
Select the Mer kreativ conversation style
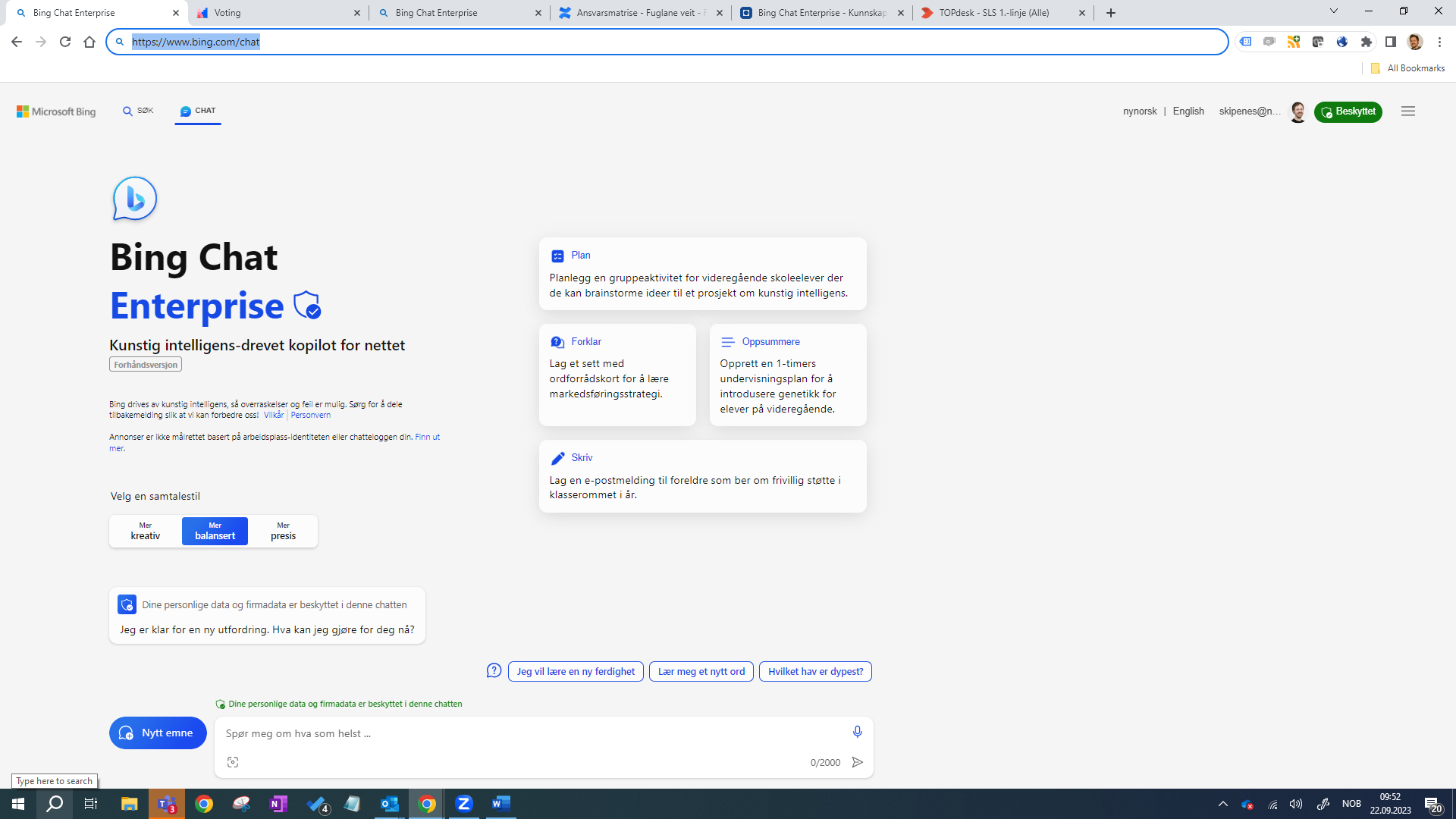point(146,531)
